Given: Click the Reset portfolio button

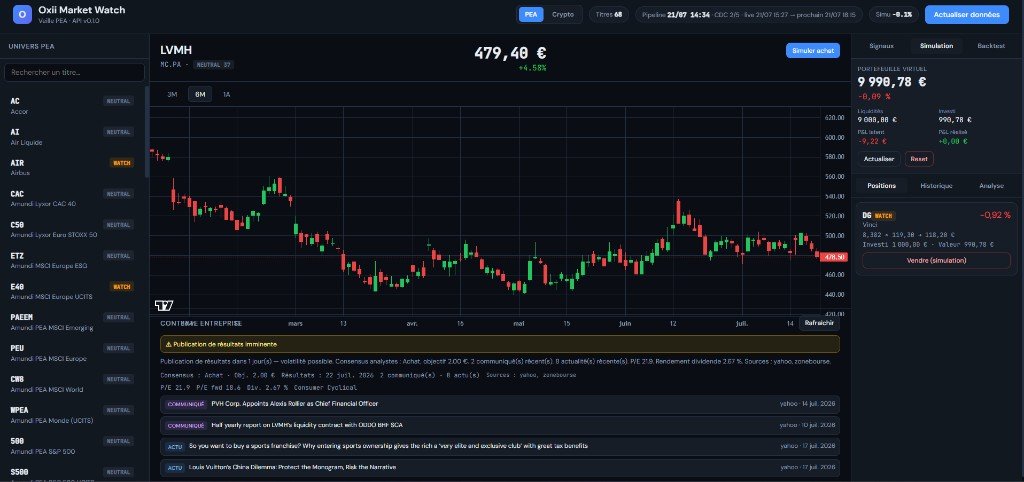Looking at the screenshot, I should tap(919, 159).
